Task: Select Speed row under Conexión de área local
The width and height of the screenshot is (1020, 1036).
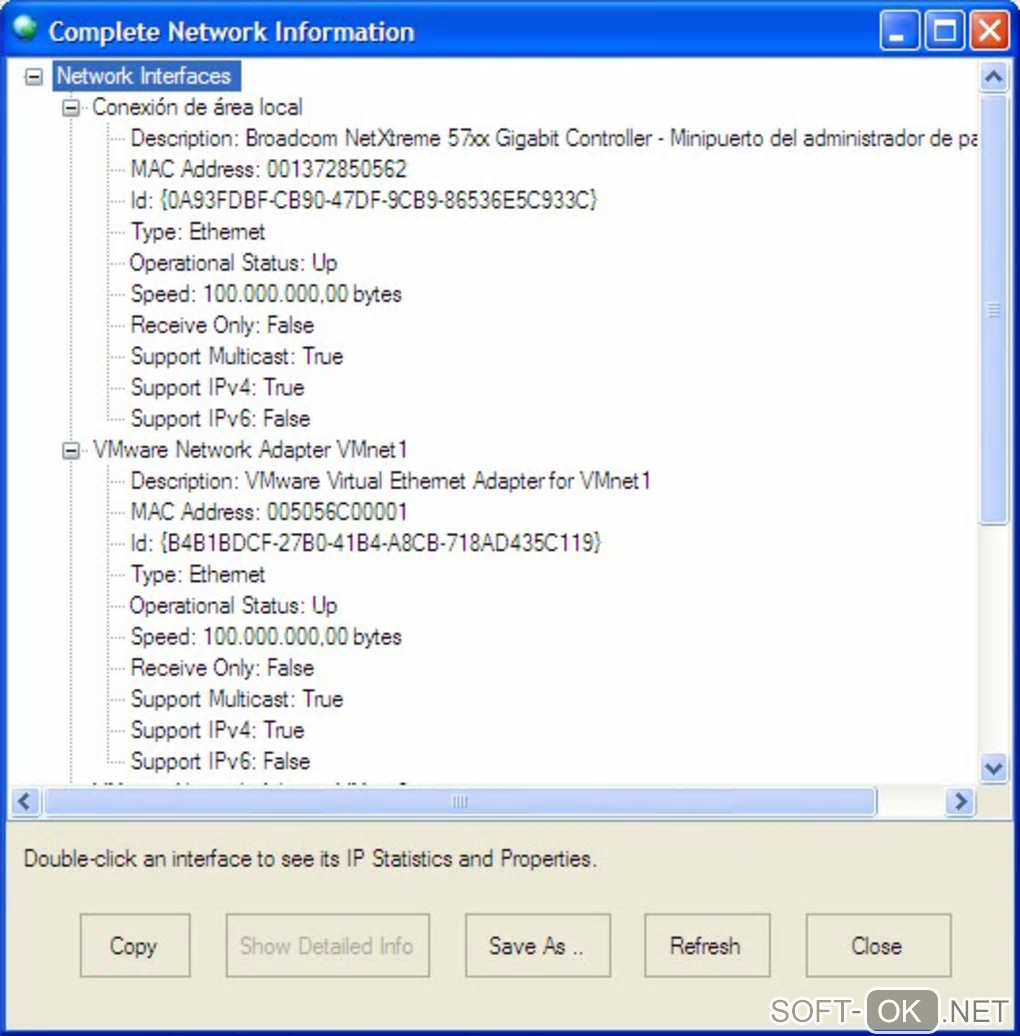Action: [x=266, y=294]
